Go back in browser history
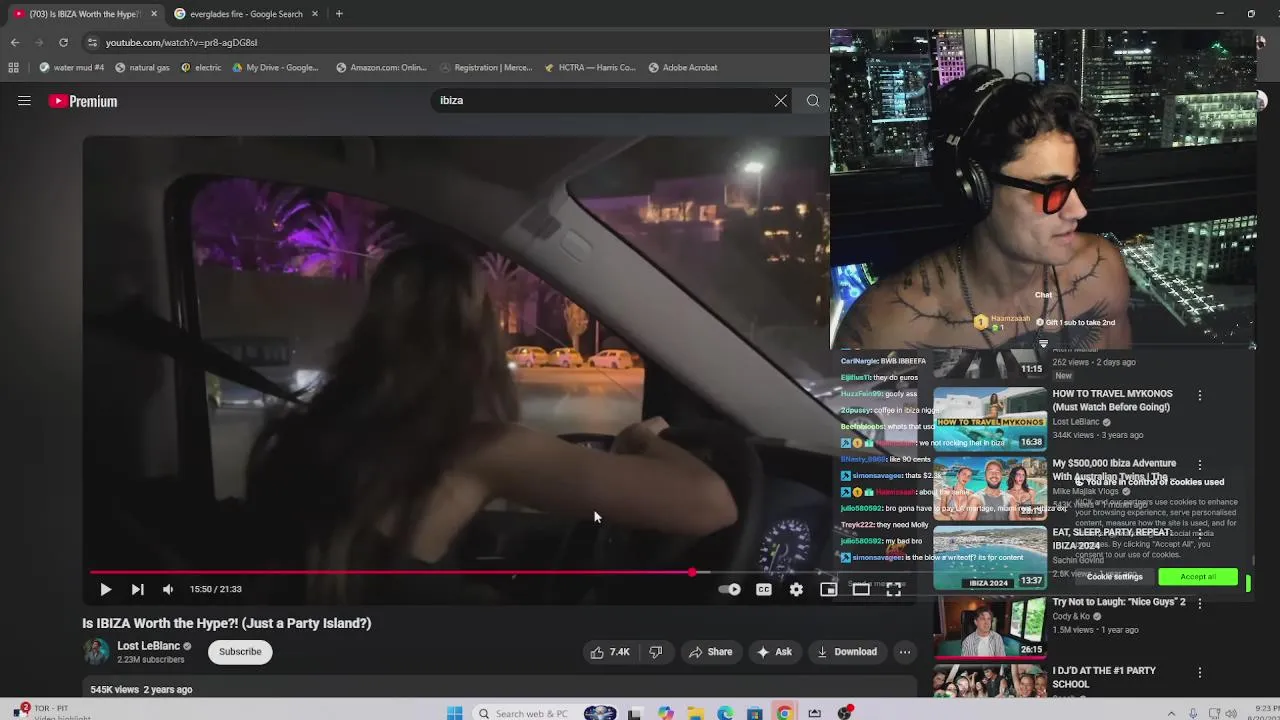The image size is (1280, 720). coord(15,42)
